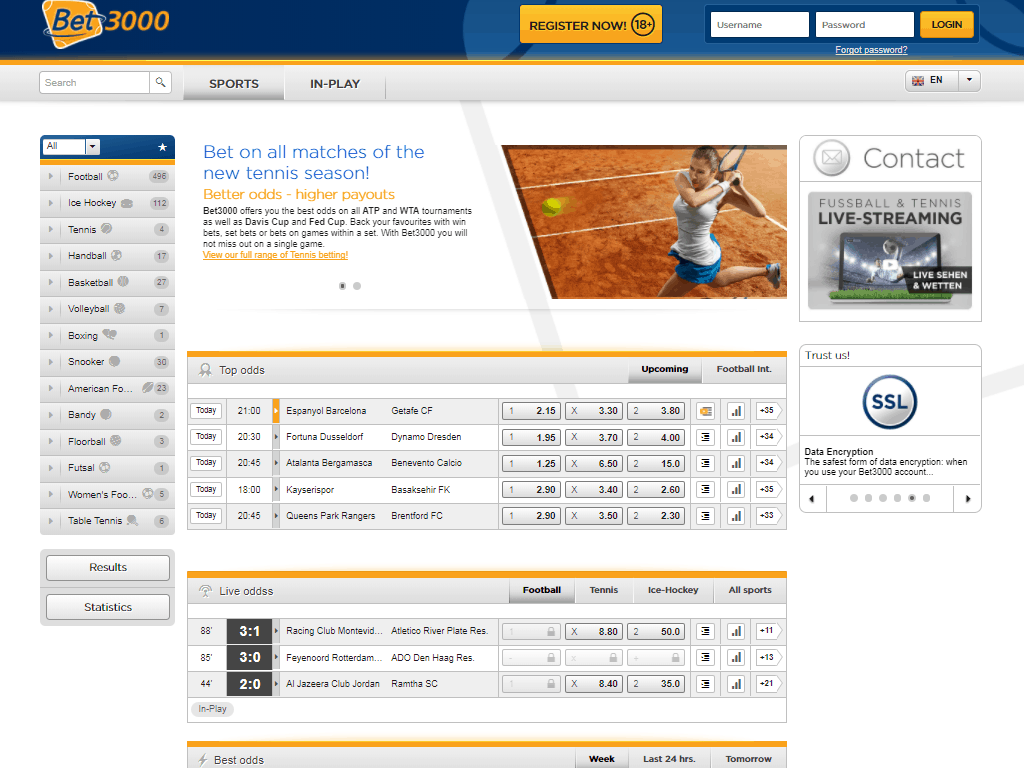Focus the Username input field

[x=760, y=25]
